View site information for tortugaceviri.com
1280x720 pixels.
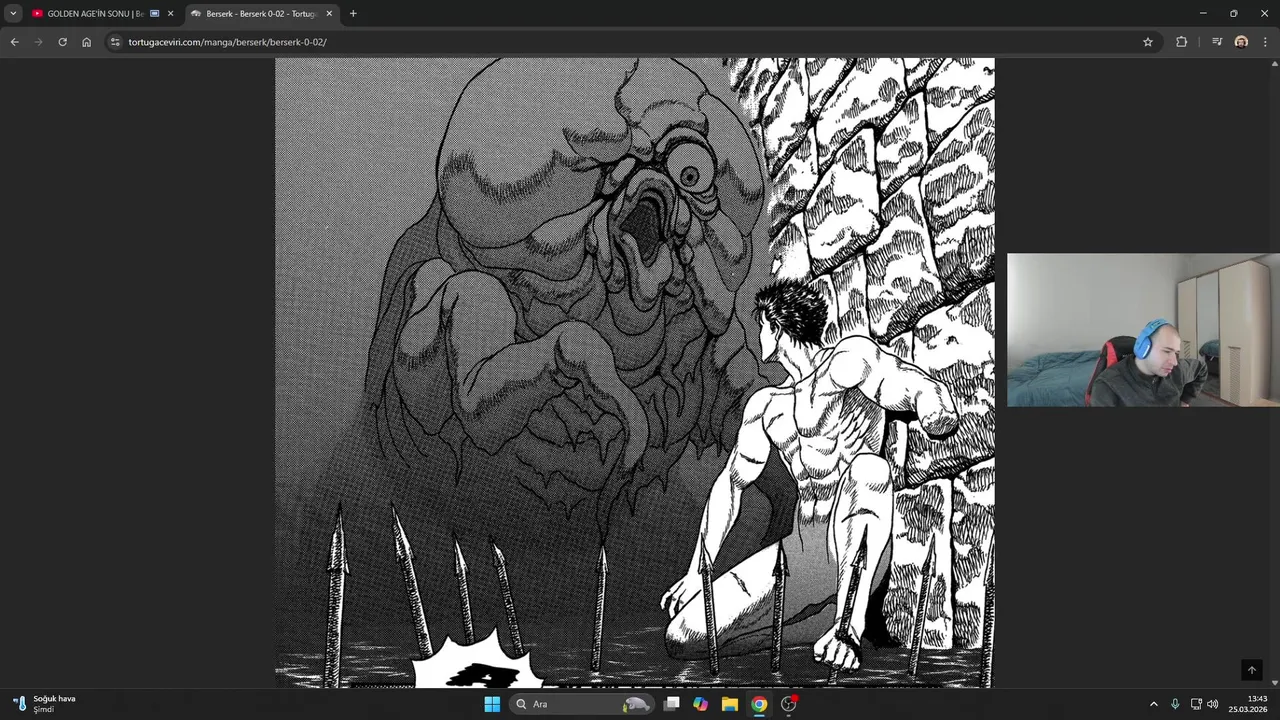(115, 42)
